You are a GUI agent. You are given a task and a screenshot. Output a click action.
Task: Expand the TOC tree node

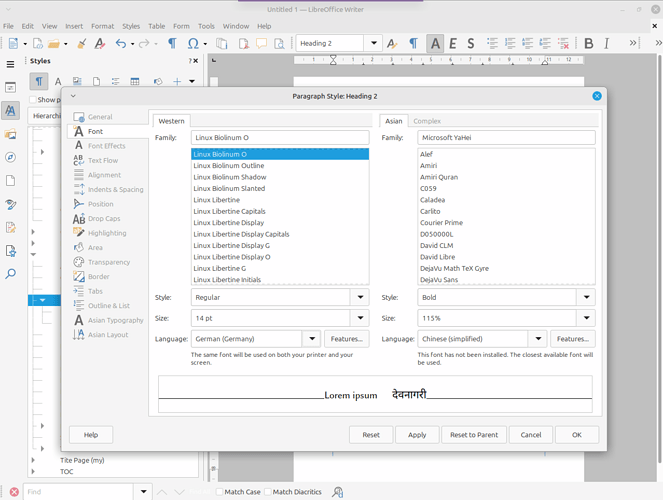[33, 471]
